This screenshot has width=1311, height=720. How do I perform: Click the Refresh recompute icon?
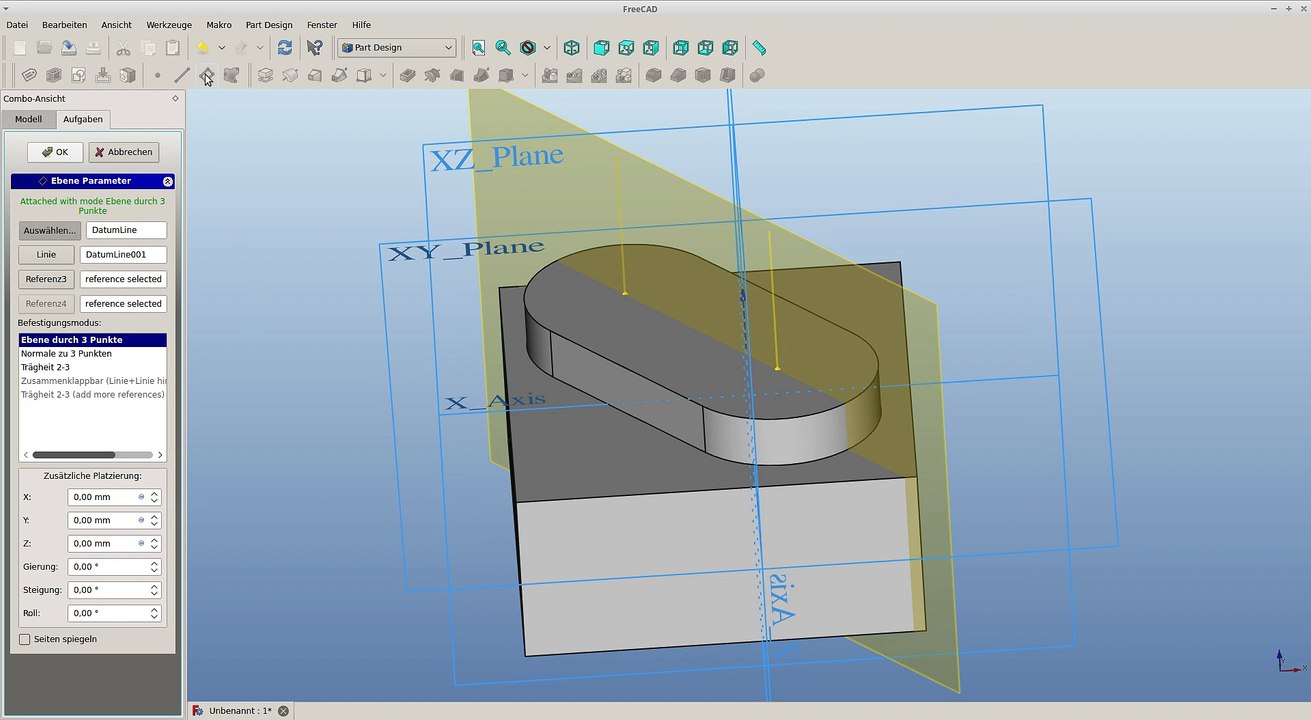(285, 48)
